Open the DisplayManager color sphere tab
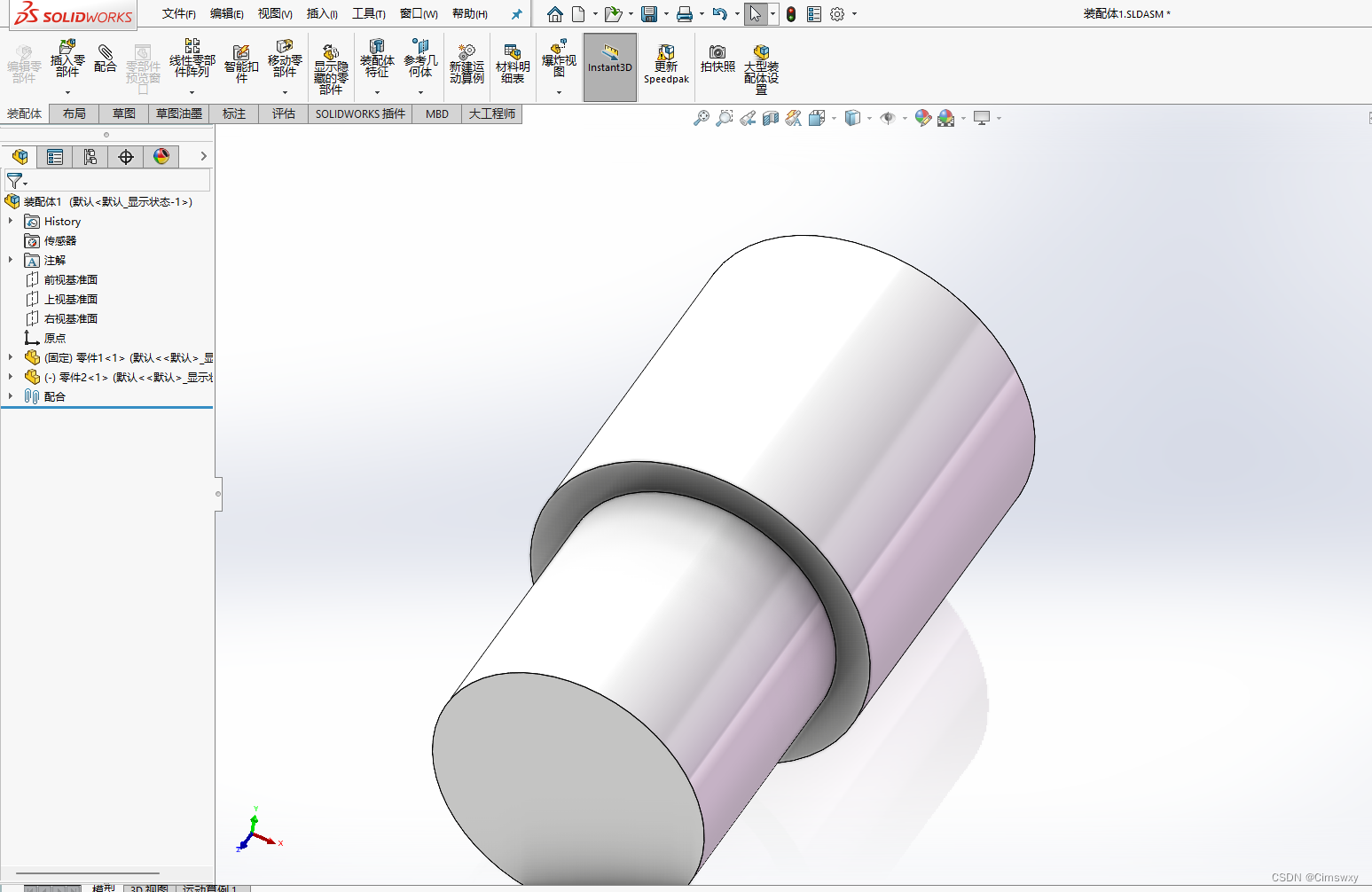 [x=161, y=157]
